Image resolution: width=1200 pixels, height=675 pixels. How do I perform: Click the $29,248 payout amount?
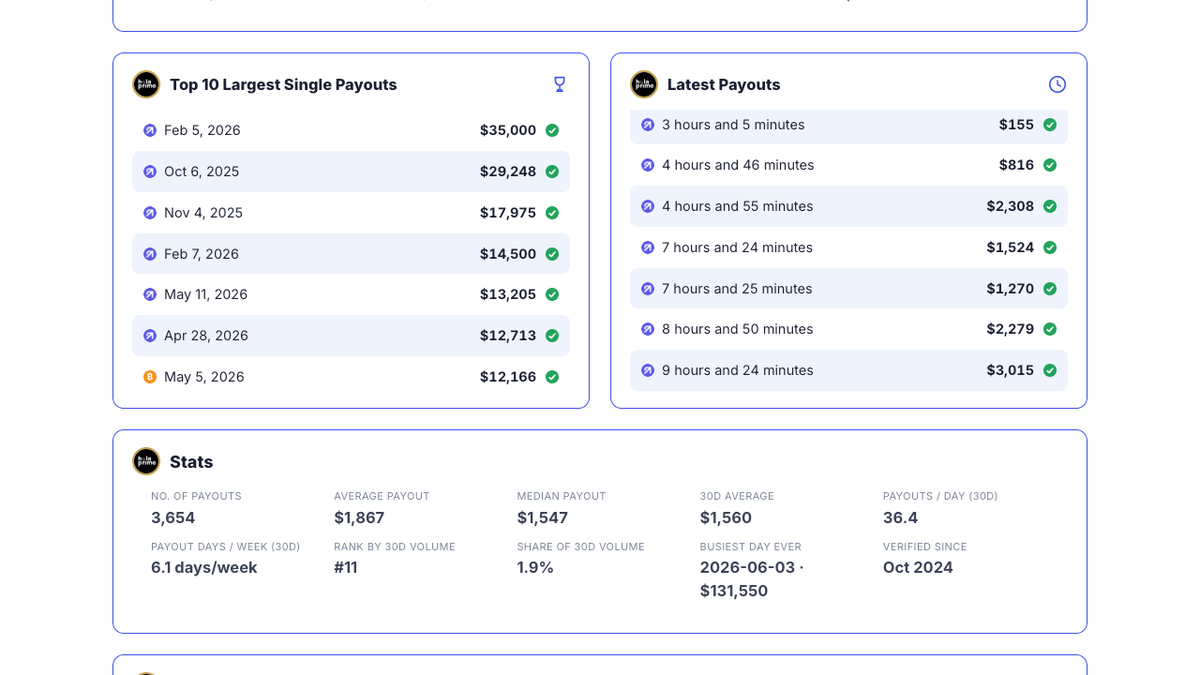(x=508, y=171)
